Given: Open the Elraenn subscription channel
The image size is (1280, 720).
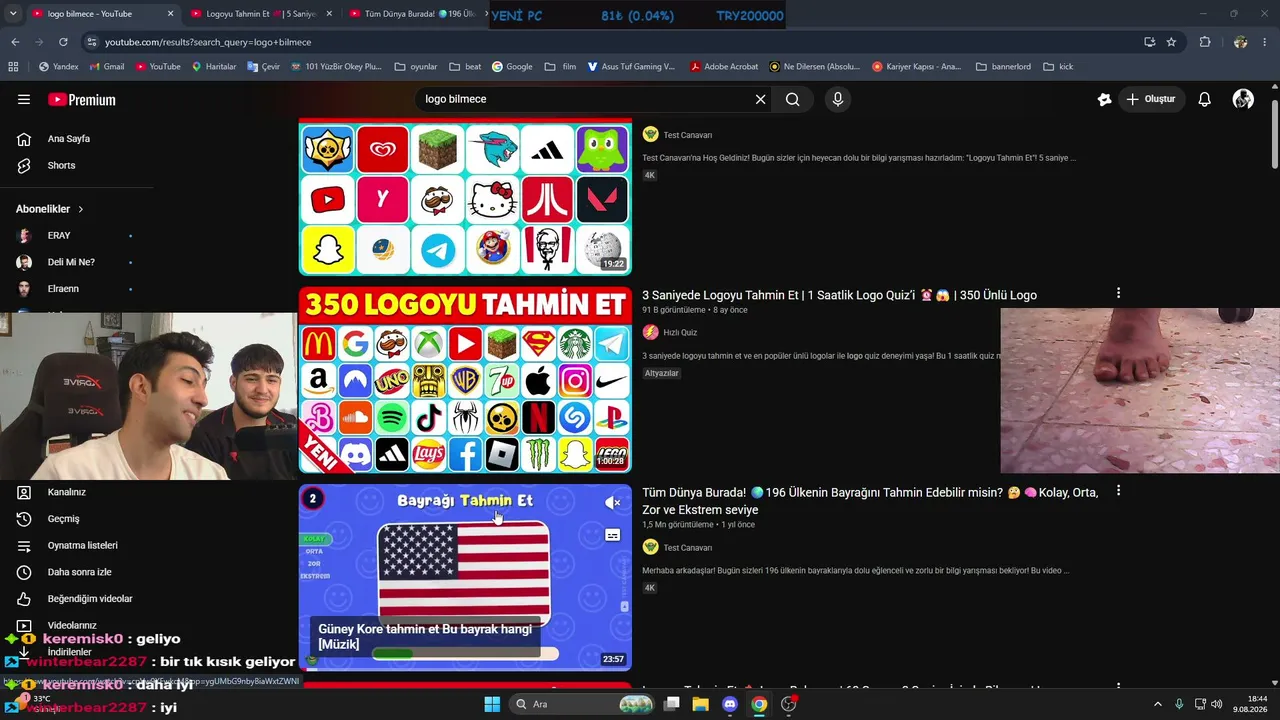Looking at the screenshot, I should tap(63, 289).
